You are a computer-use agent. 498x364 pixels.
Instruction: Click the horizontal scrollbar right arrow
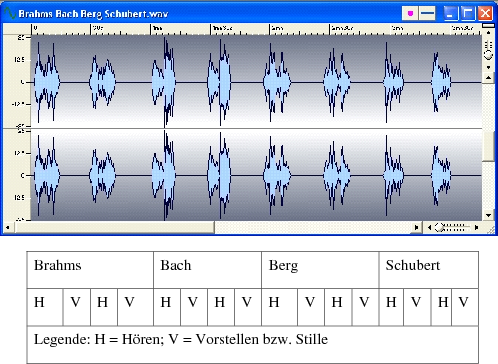(x=416, y=228)
